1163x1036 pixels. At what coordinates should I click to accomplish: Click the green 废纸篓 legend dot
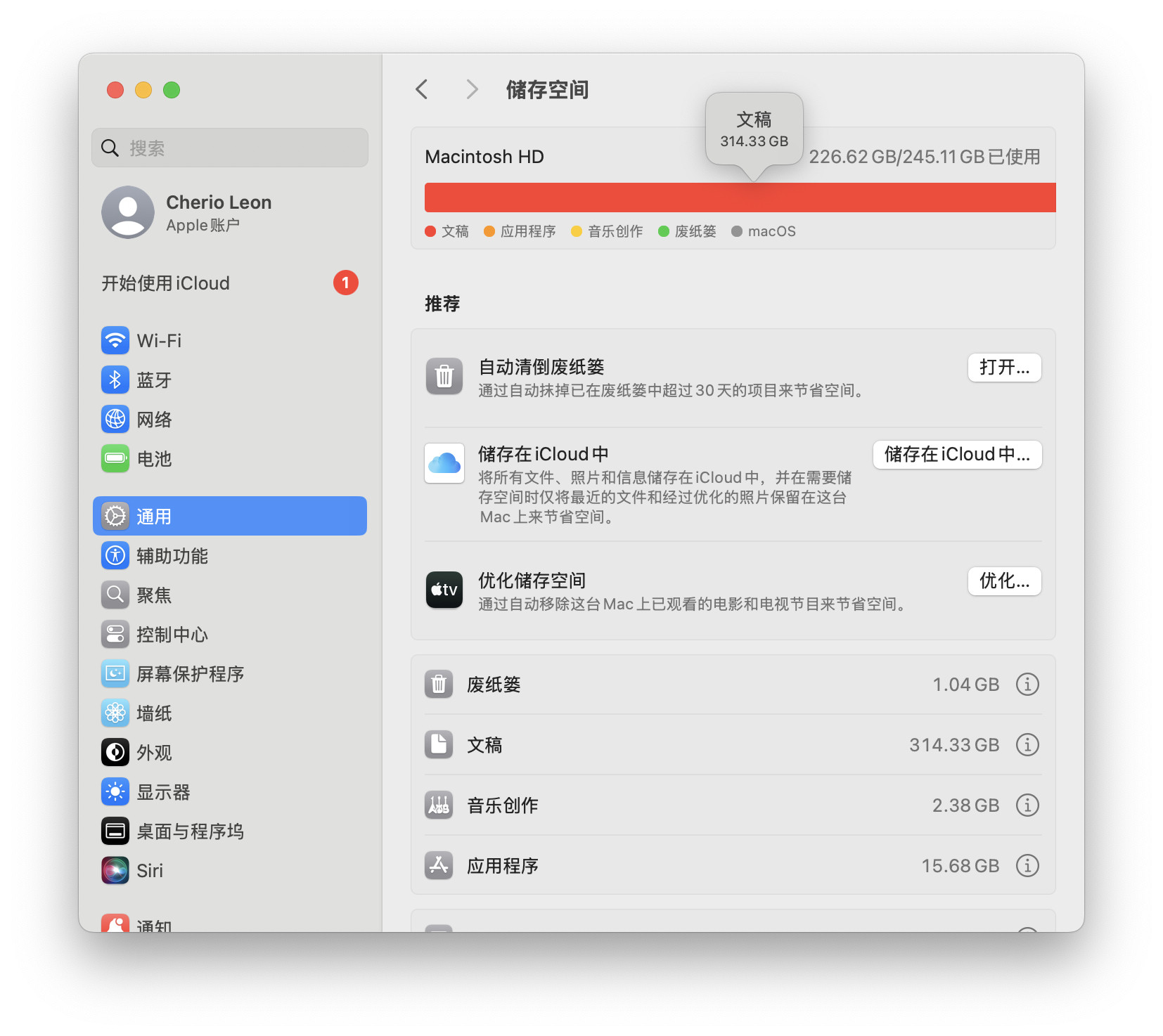664,231
